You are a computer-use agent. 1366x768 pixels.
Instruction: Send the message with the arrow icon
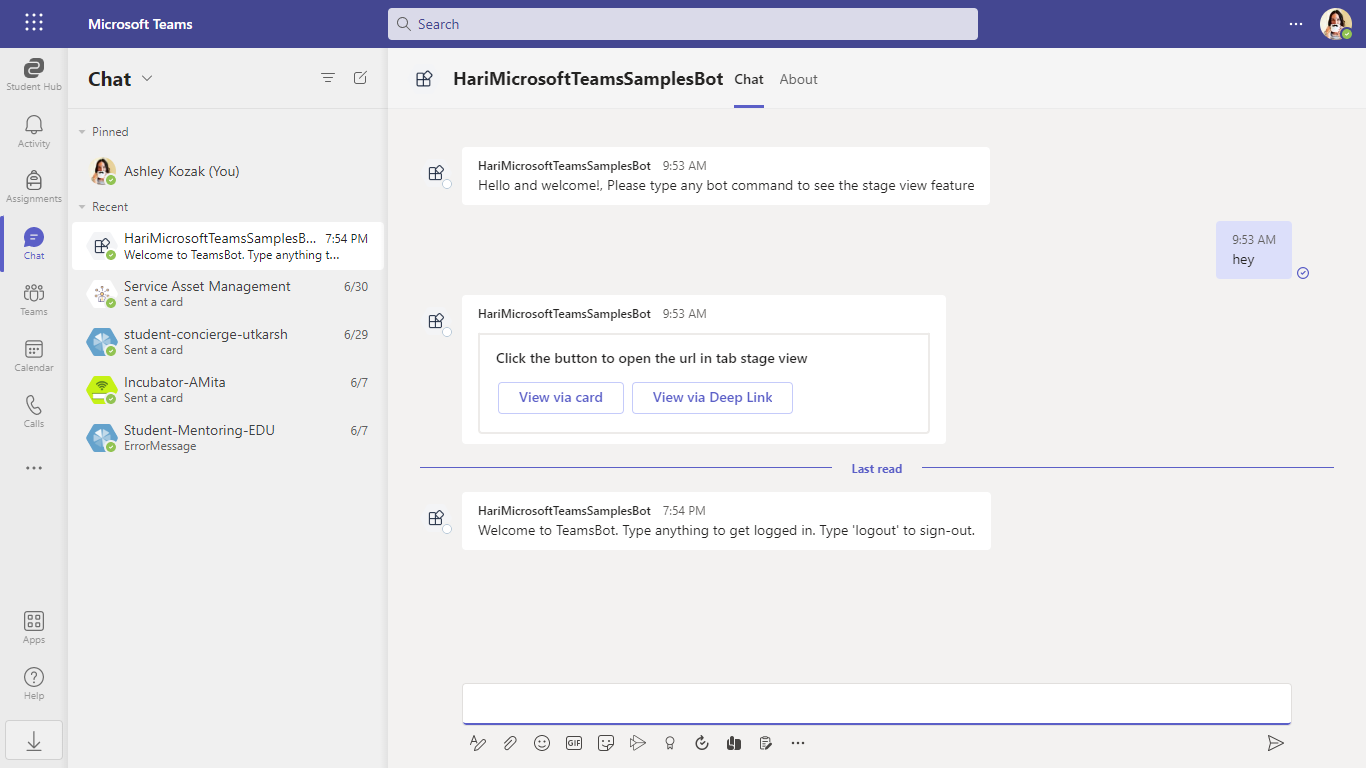pos(1275,743)
